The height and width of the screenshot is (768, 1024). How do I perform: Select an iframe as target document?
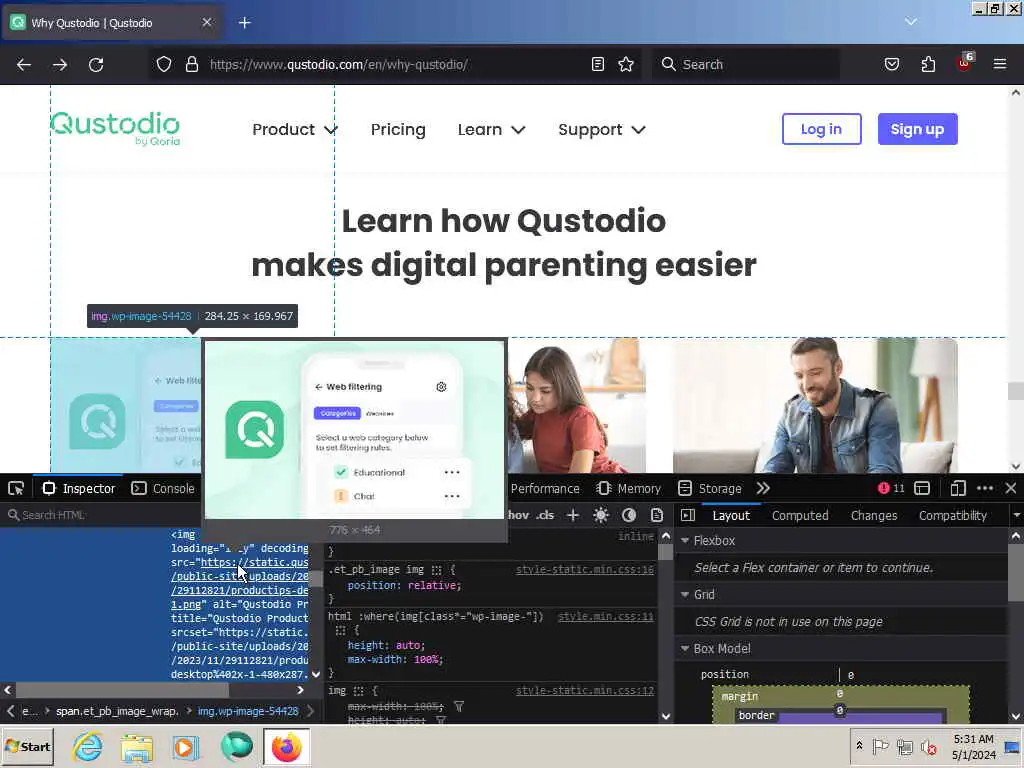pos(922,488)
